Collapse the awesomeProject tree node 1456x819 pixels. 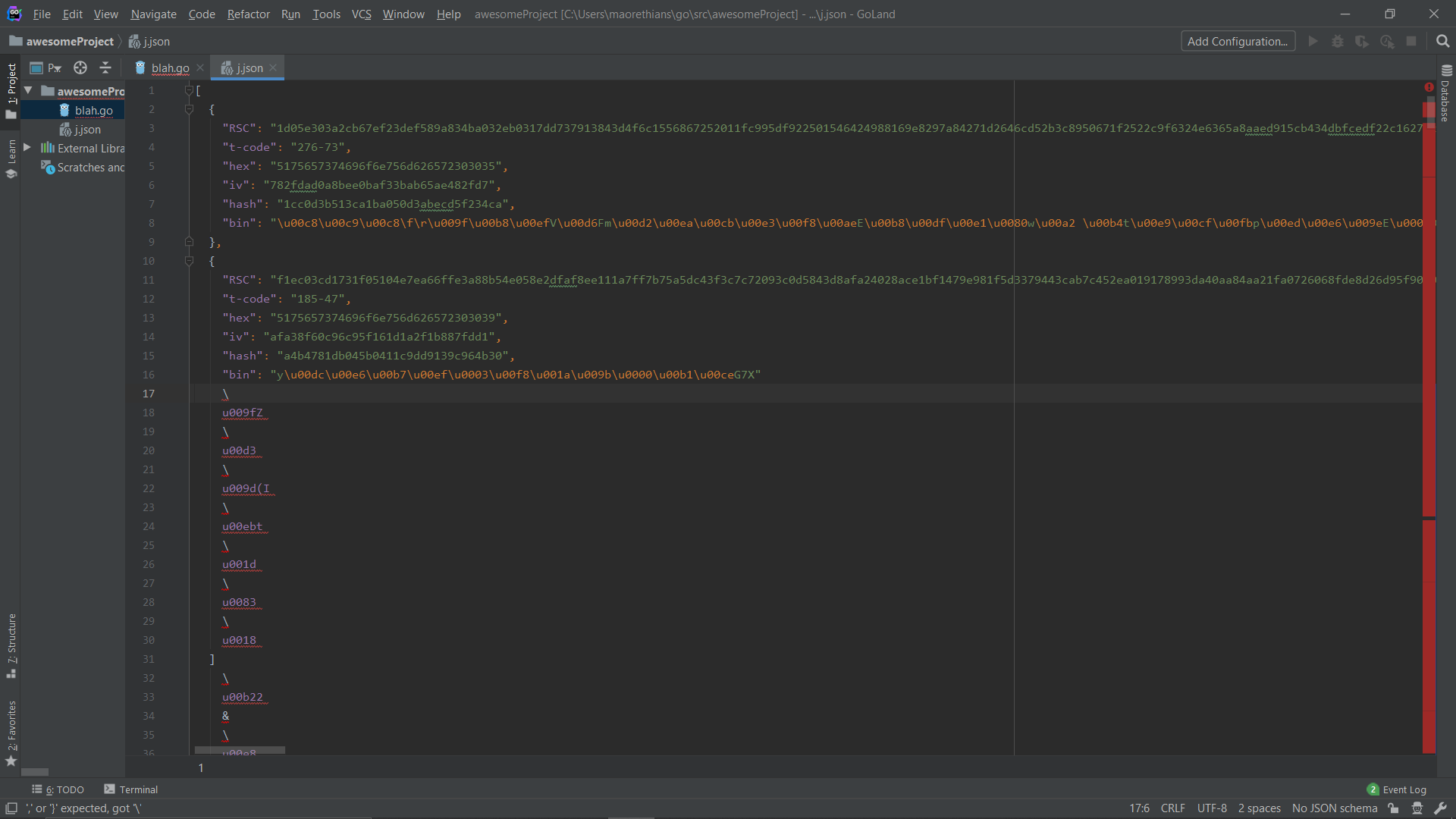point(28,90)
